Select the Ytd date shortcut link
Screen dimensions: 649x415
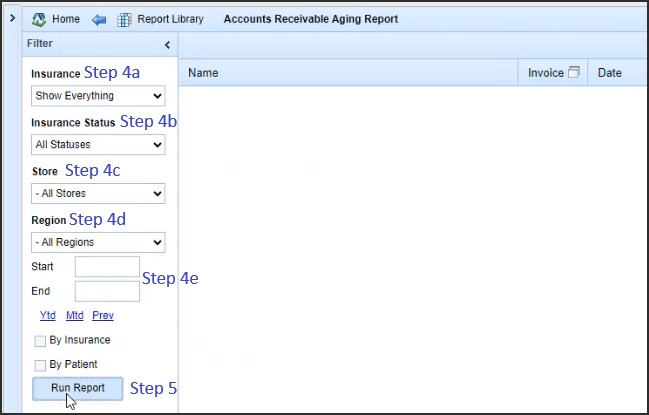[48, 315]
